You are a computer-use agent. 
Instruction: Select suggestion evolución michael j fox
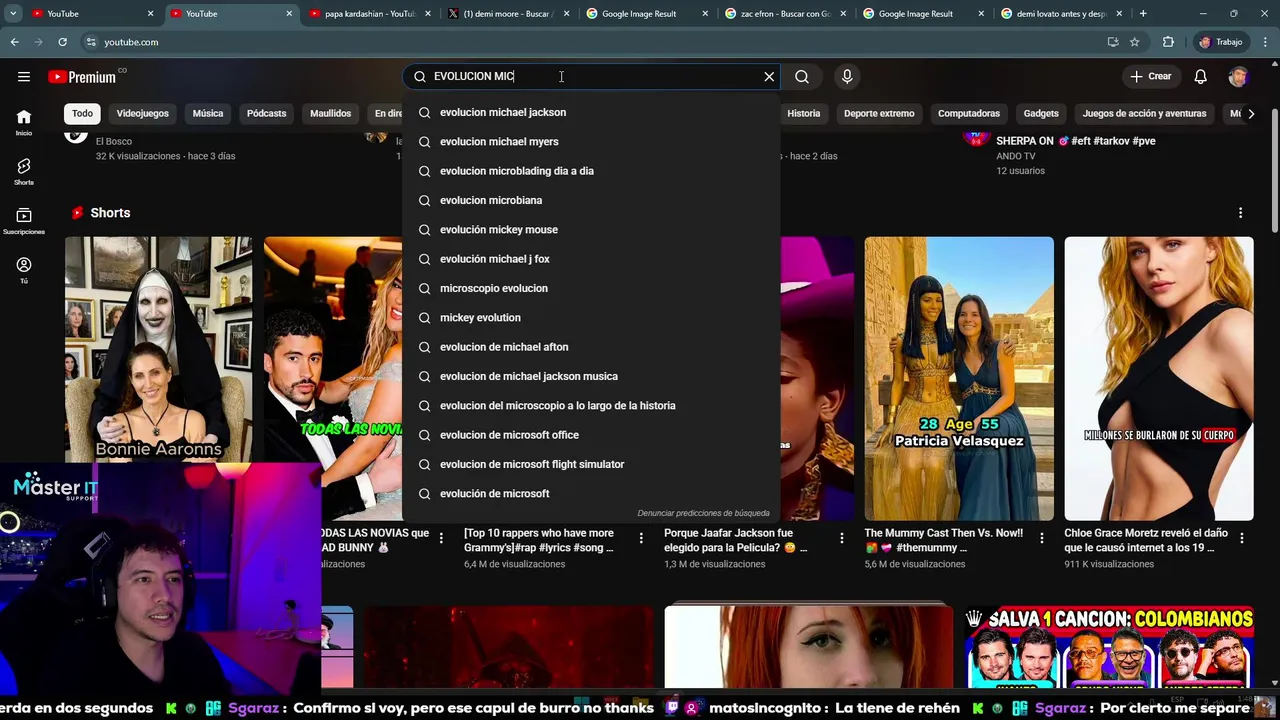[x=591, y=259]
